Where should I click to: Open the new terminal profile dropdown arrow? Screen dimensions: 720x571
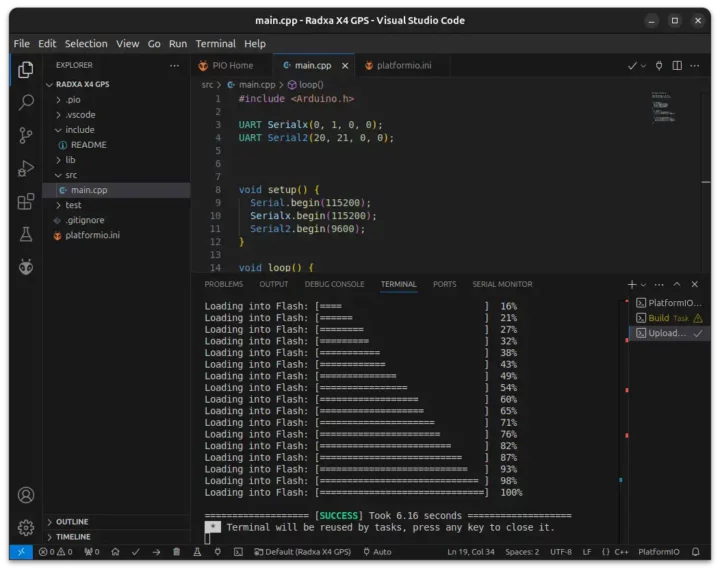(643, 285)
